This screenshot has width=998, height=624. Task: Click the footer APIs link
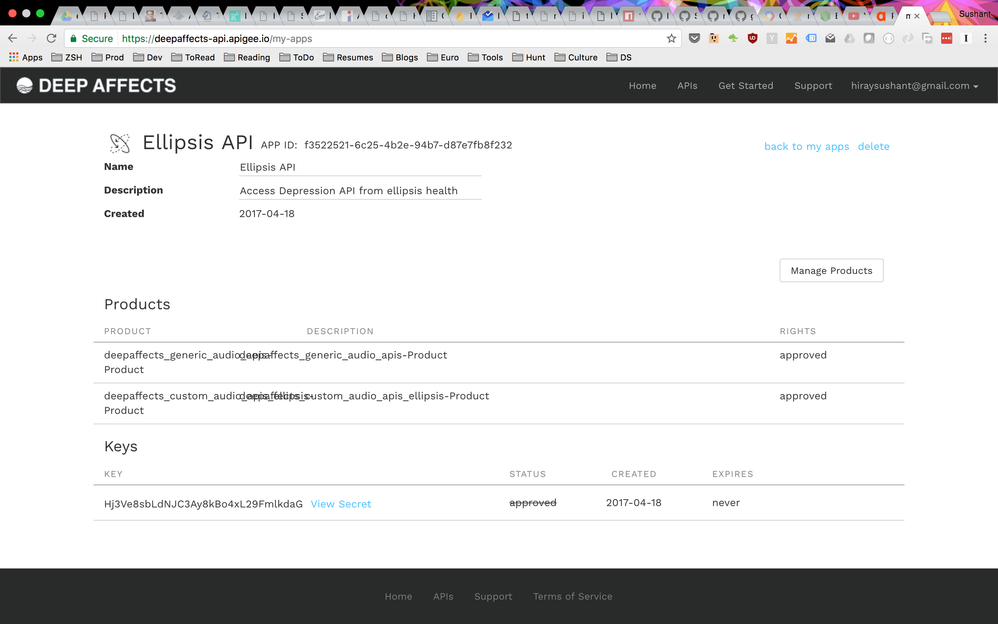(x=443, y=597)
